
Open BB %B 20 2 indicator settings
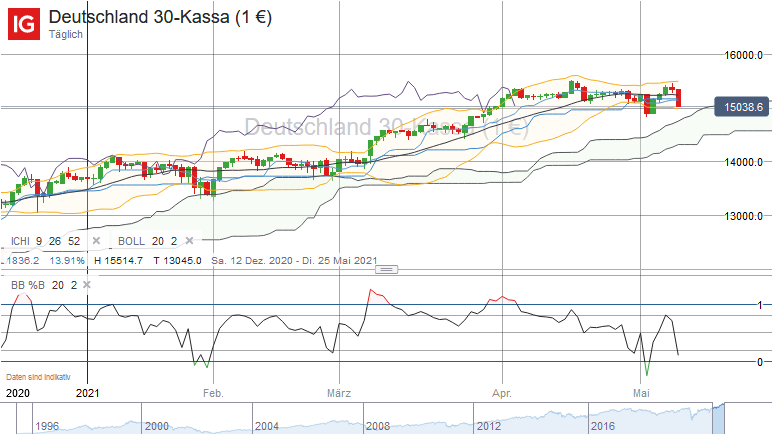click(x=44, y=285)
